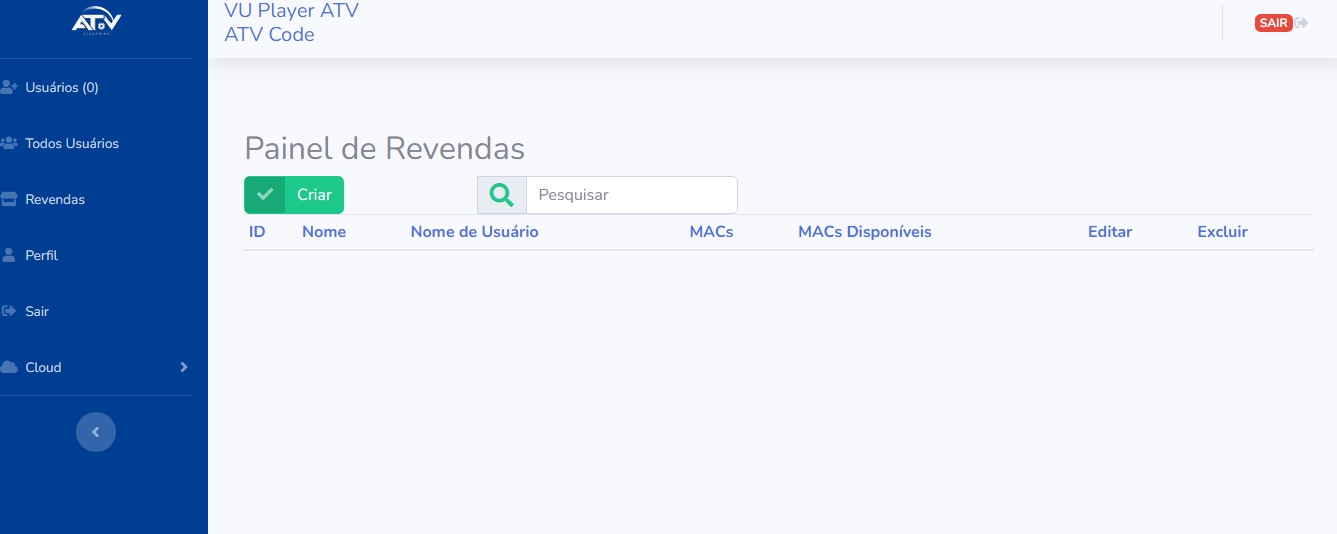This screenshot has width=1337, height=534.
Task: Click the cloud icon in the sidebar
Action: [x=9, y=367]
